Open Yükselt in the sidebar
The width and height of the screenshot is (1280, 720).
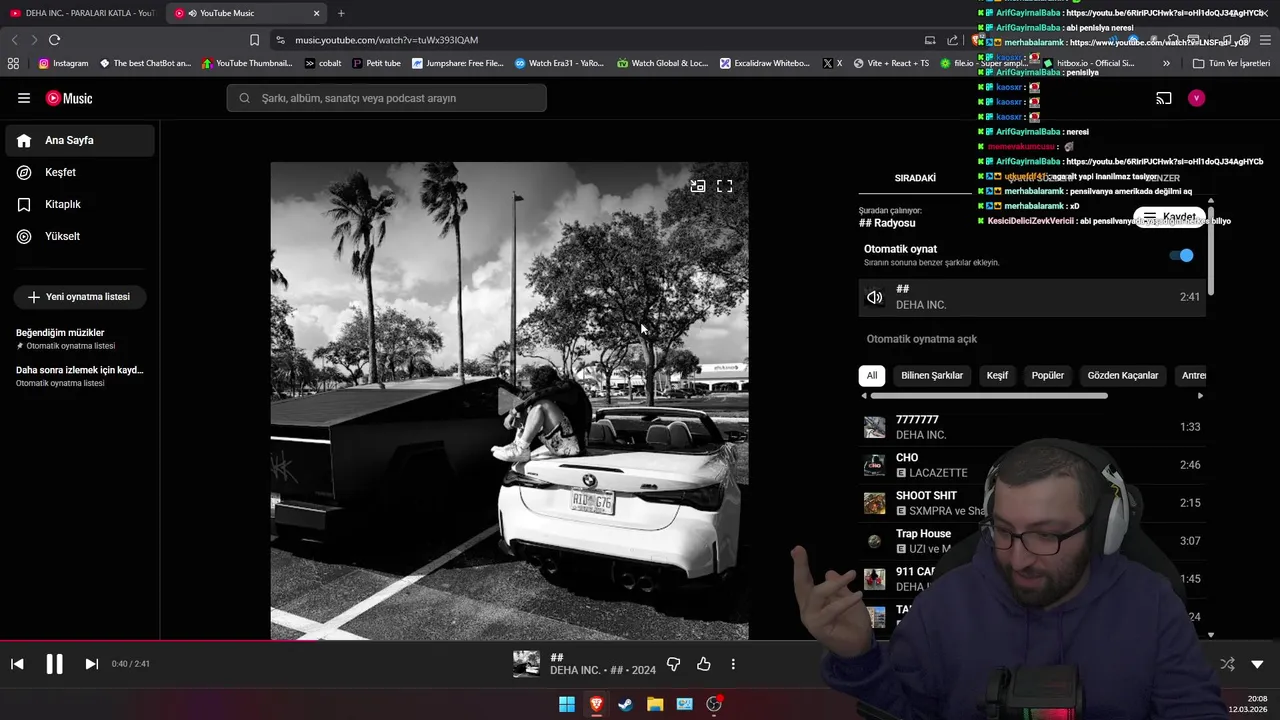coord(80,236)
